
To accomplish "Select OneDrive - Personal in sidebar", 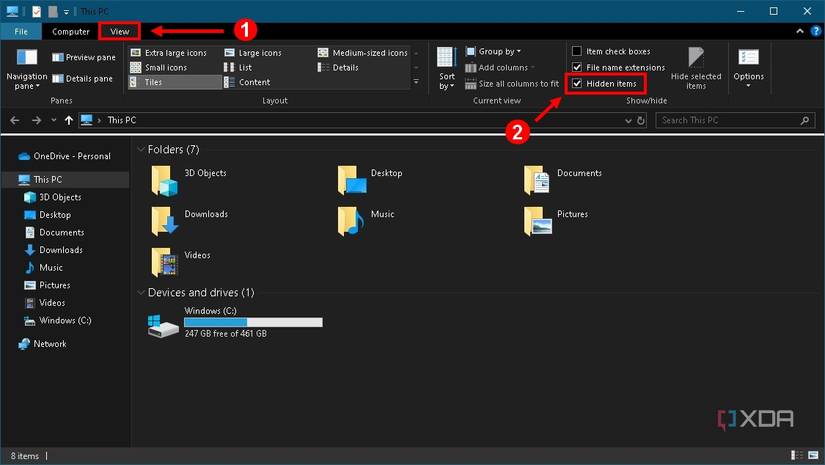I will [x=65, y=156].
